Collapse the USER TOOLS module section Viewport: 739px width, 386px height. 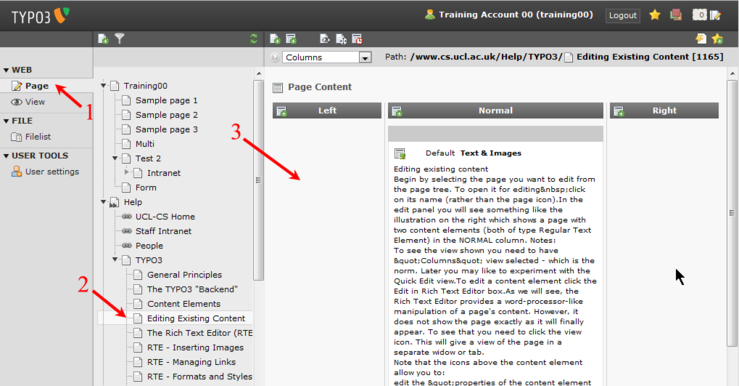6,156
